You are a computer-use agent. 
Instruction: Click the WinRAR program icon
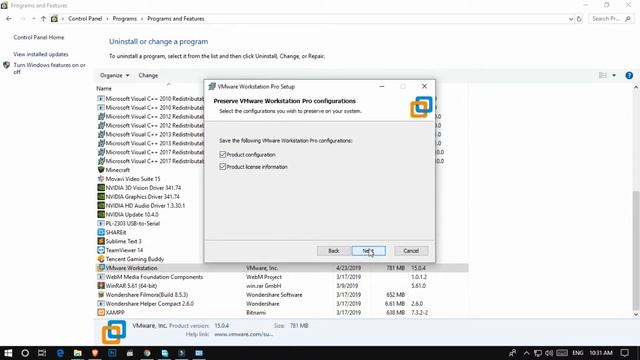click(101, 286)
